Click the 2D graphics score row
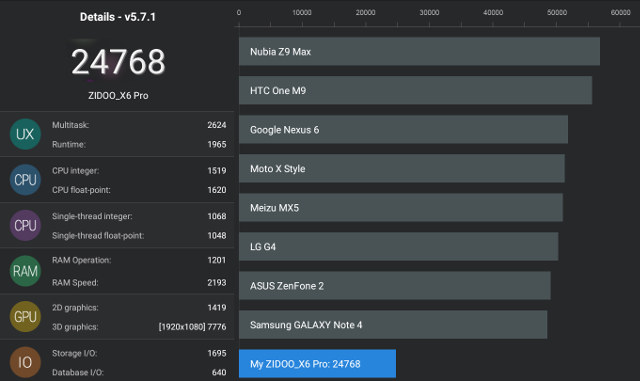640x381 pixels. (x=139, y=307)
